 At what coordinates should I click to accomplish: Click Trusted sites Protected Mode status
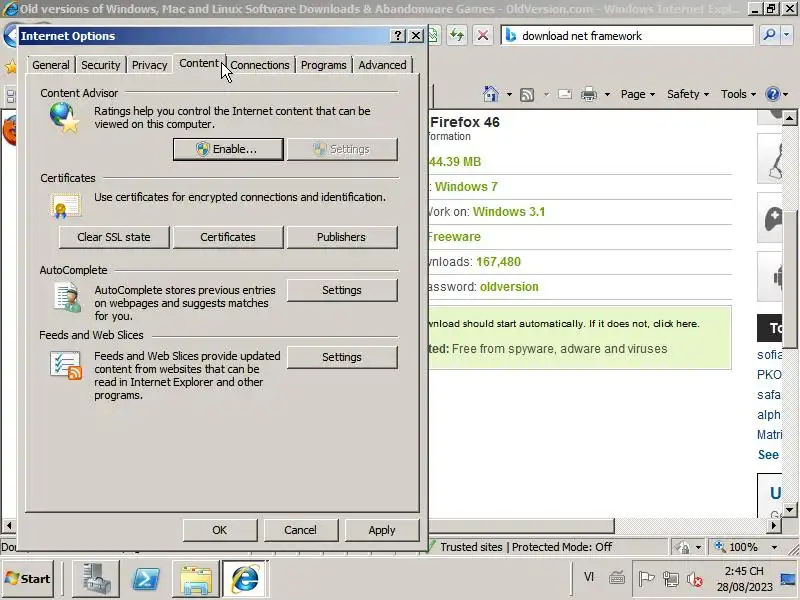[x=526, y=547]
